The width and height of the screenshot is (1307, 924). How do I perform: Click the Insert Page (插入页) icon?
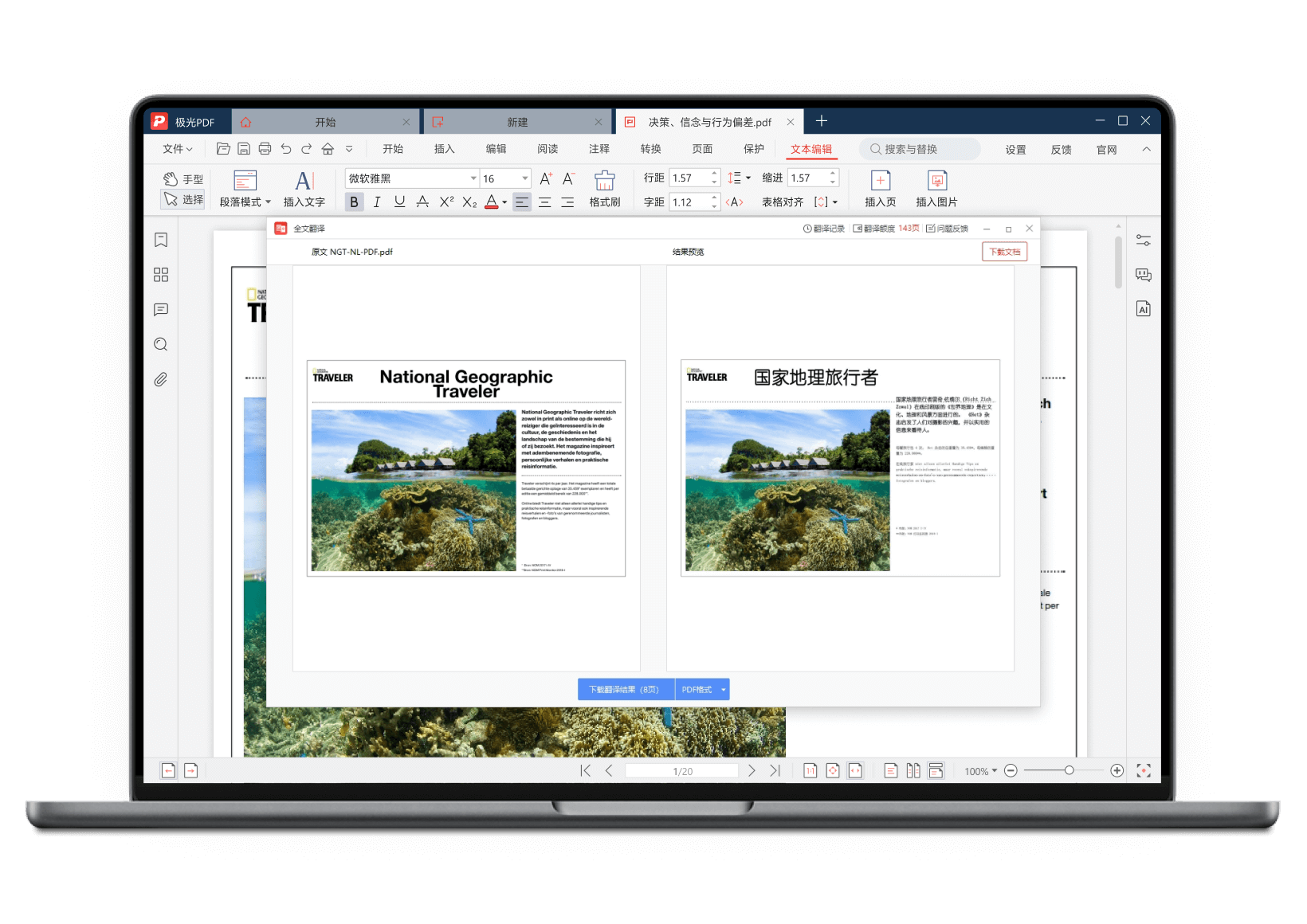[881, 189]
